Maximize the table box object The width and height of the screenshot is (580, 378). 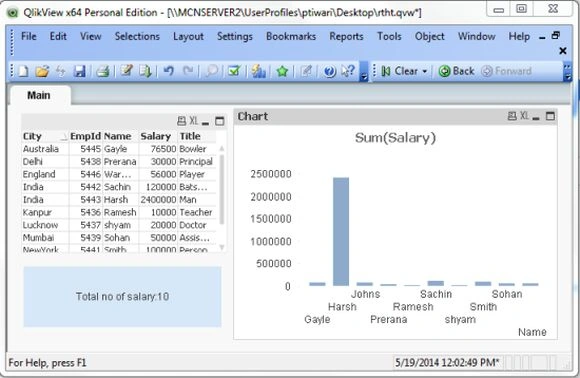[x=220, y=121]
